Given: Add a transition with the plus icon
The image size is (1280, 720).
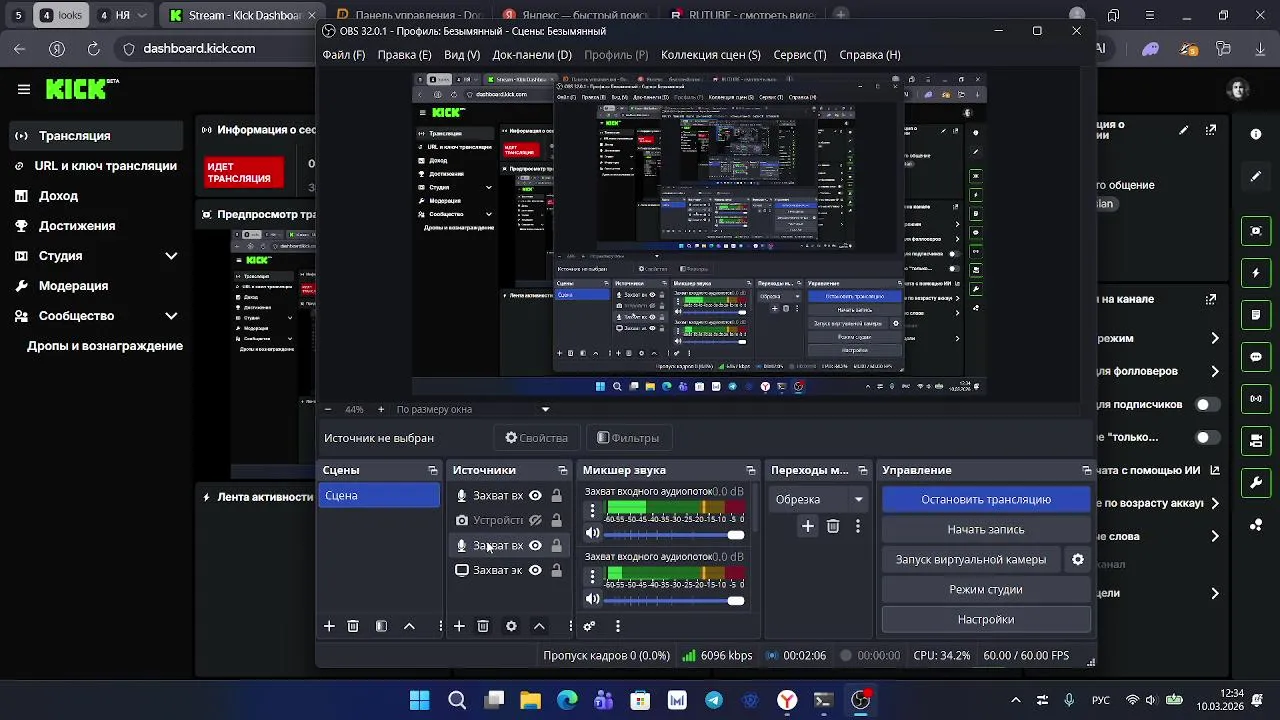Looking at the screenshot, I should tap(808, 526).
